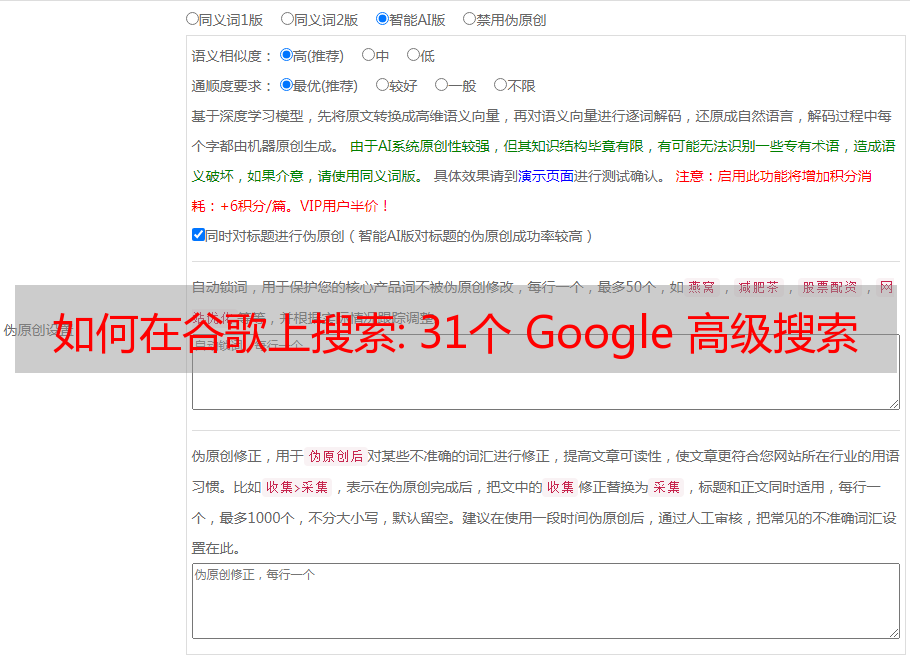Select the 同义词2版 radio option
Image resolution: width=911 pixels, height=658 pixels.
tap(287, 19)
